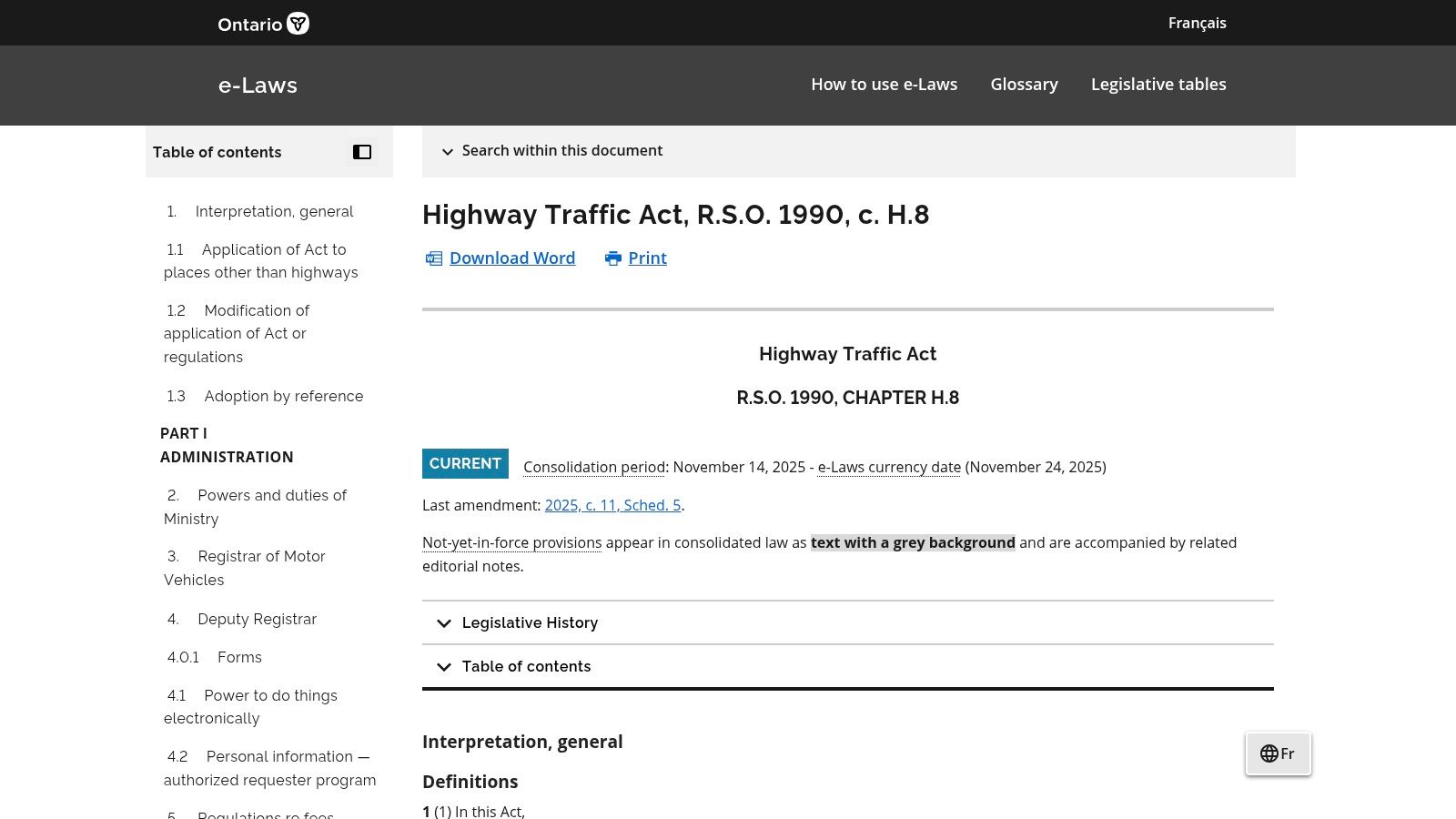Jump to 4. Deputy Registrar
Viewport: 1456px width, 819px height.
click(241, 619)
